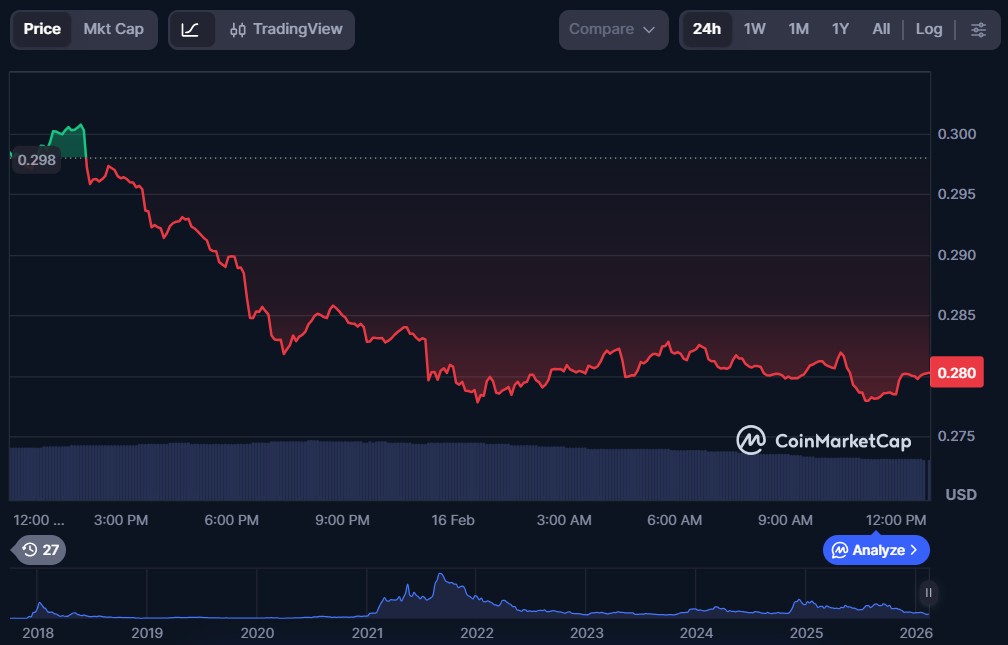The height and width of the screenshot is (645, 1008).
Task: Show All time price history
Action: (880, 29)
